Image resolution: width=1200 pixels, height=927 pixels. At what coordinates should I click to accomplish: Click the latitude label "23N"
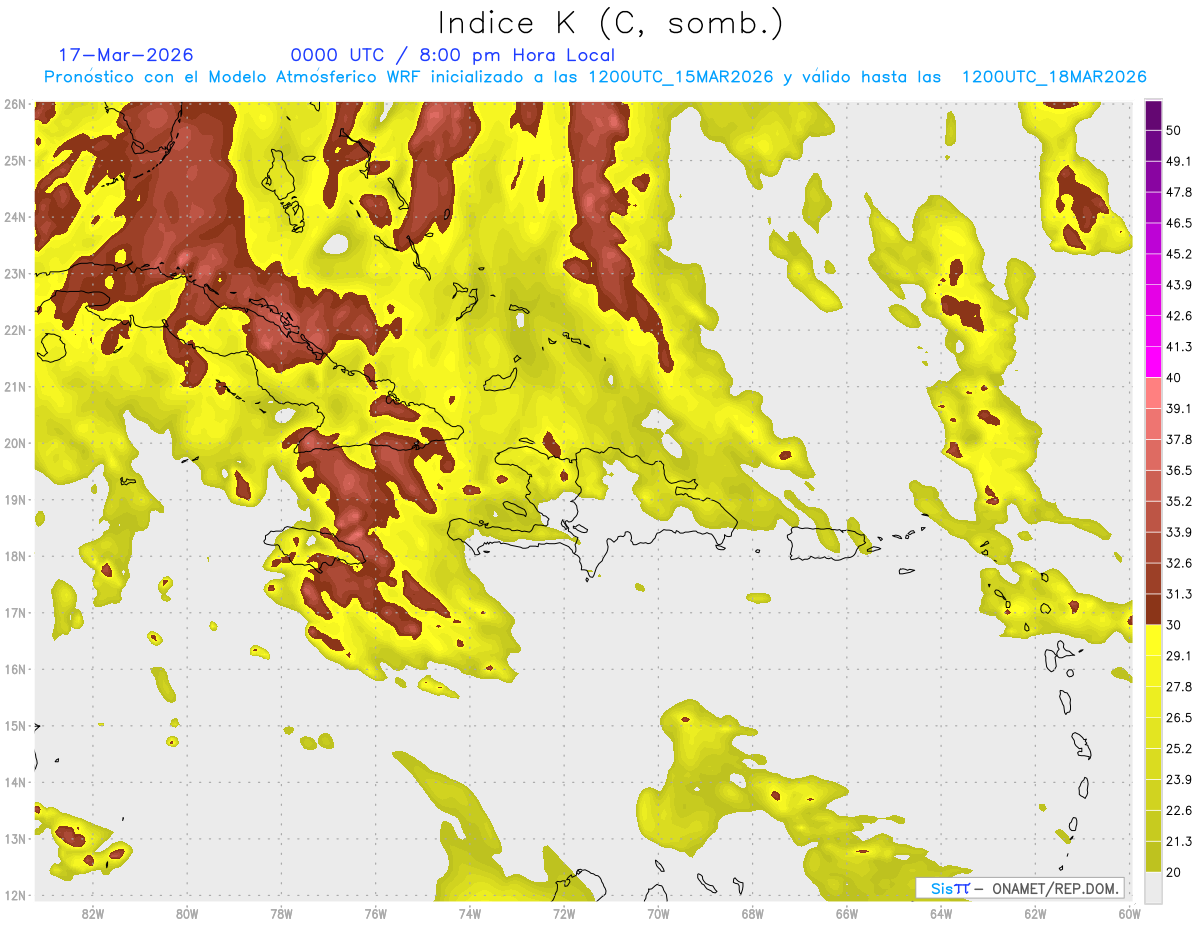(x=15, y=273)
